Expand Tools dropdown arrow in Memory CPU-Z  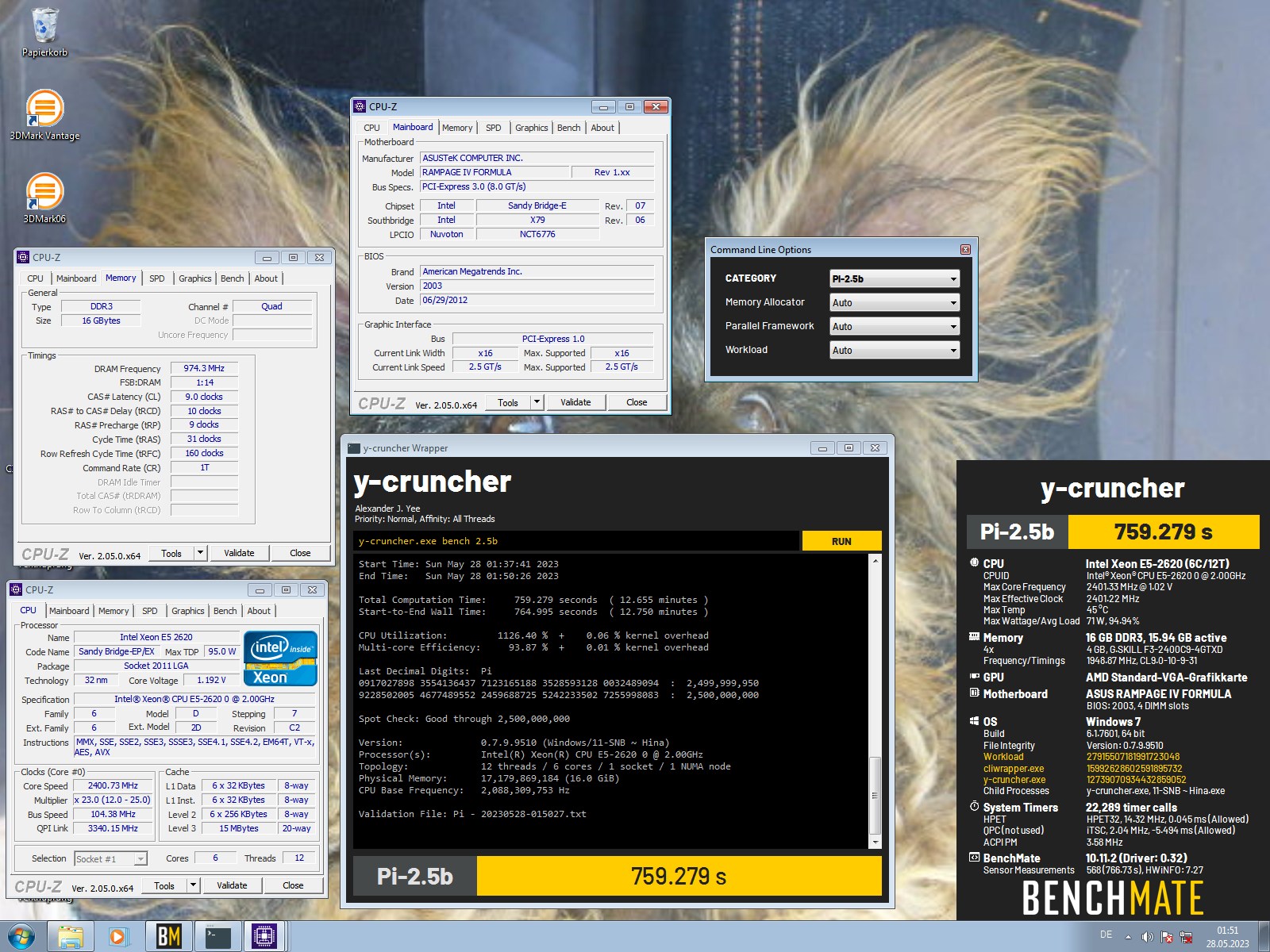[201, 553]
